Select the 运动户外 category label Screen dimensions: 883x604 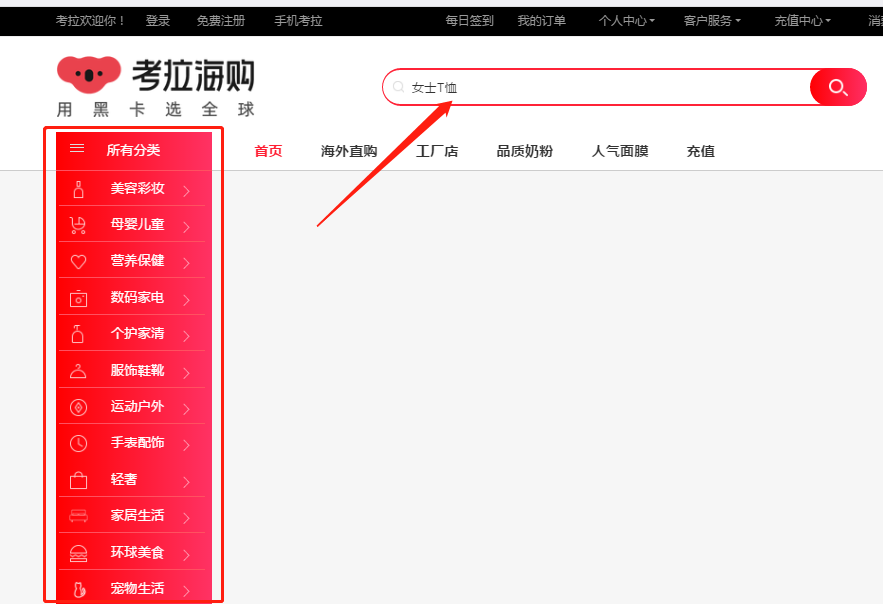[137, 406]
